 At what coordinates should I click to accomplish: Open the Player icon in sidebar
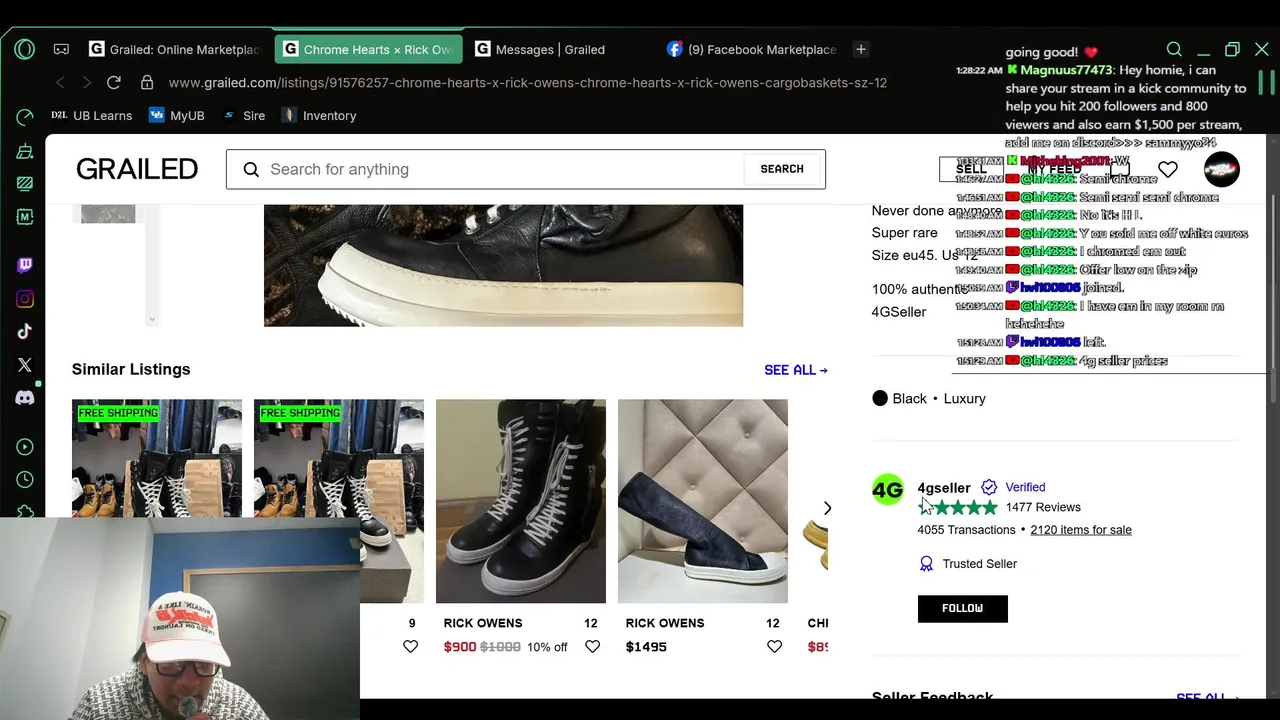25,447
